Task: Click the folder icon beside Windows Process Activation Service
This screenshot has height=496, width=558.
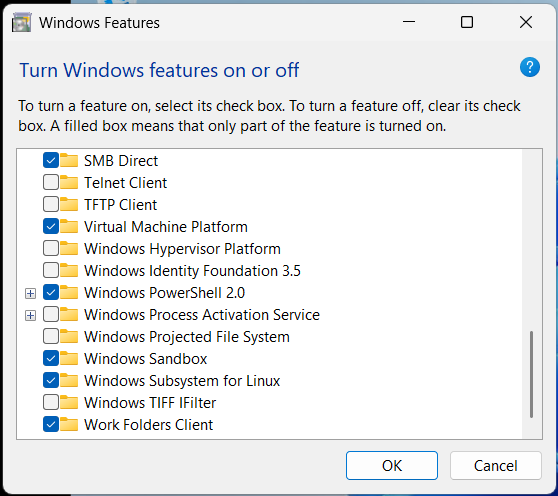Action: 69,315
